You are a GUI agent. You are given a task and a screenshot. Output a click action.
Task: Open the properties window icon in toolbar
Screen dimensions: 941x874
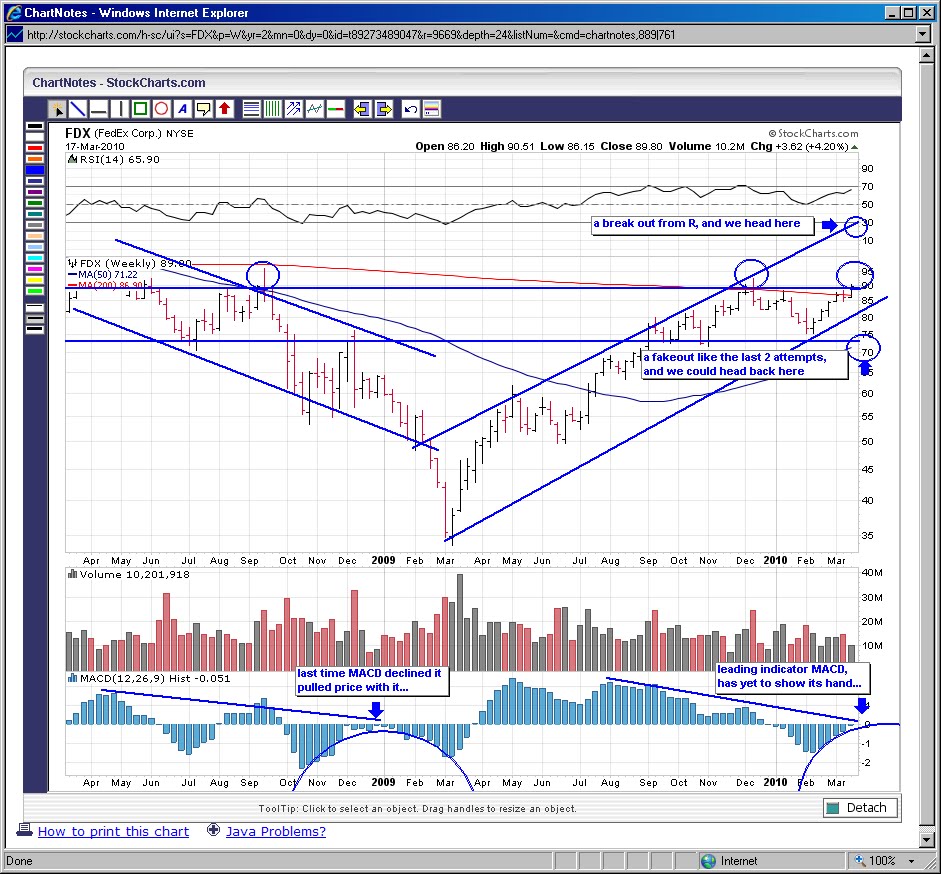coord(431,109)
